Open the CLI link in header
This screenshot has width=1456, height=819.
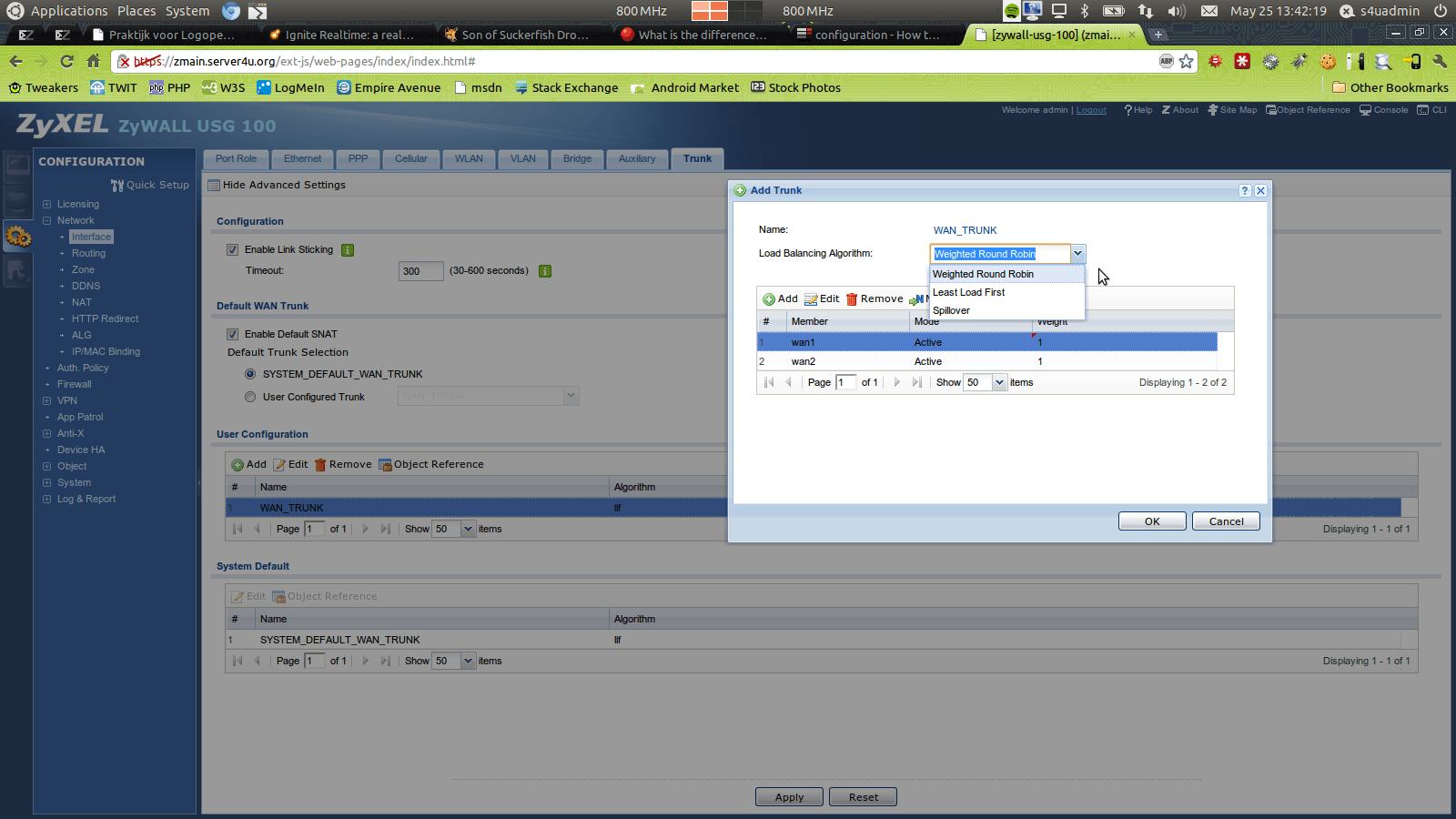pyautogui.click(x=1431, y=110)
